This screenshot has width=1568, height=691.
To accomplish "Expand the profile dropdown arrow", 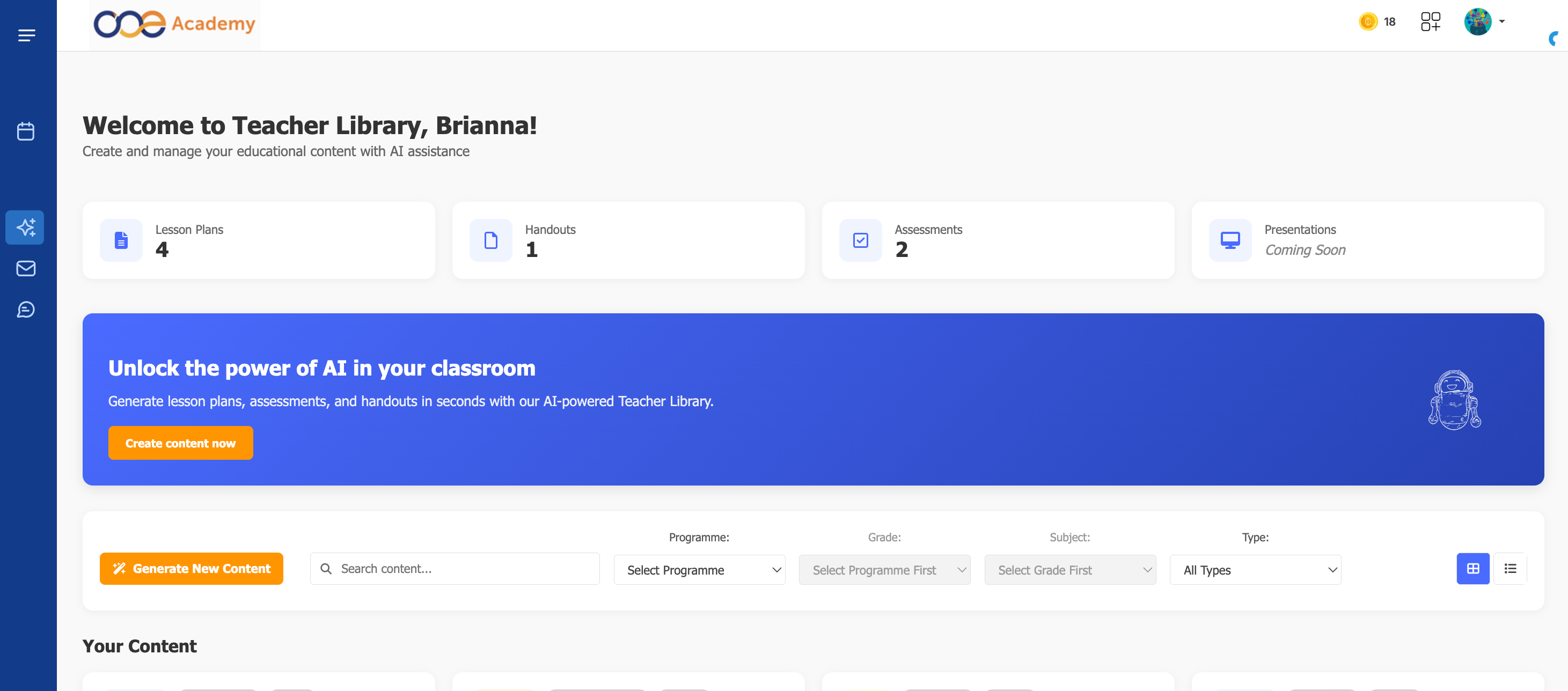I will coord(1501,22).
